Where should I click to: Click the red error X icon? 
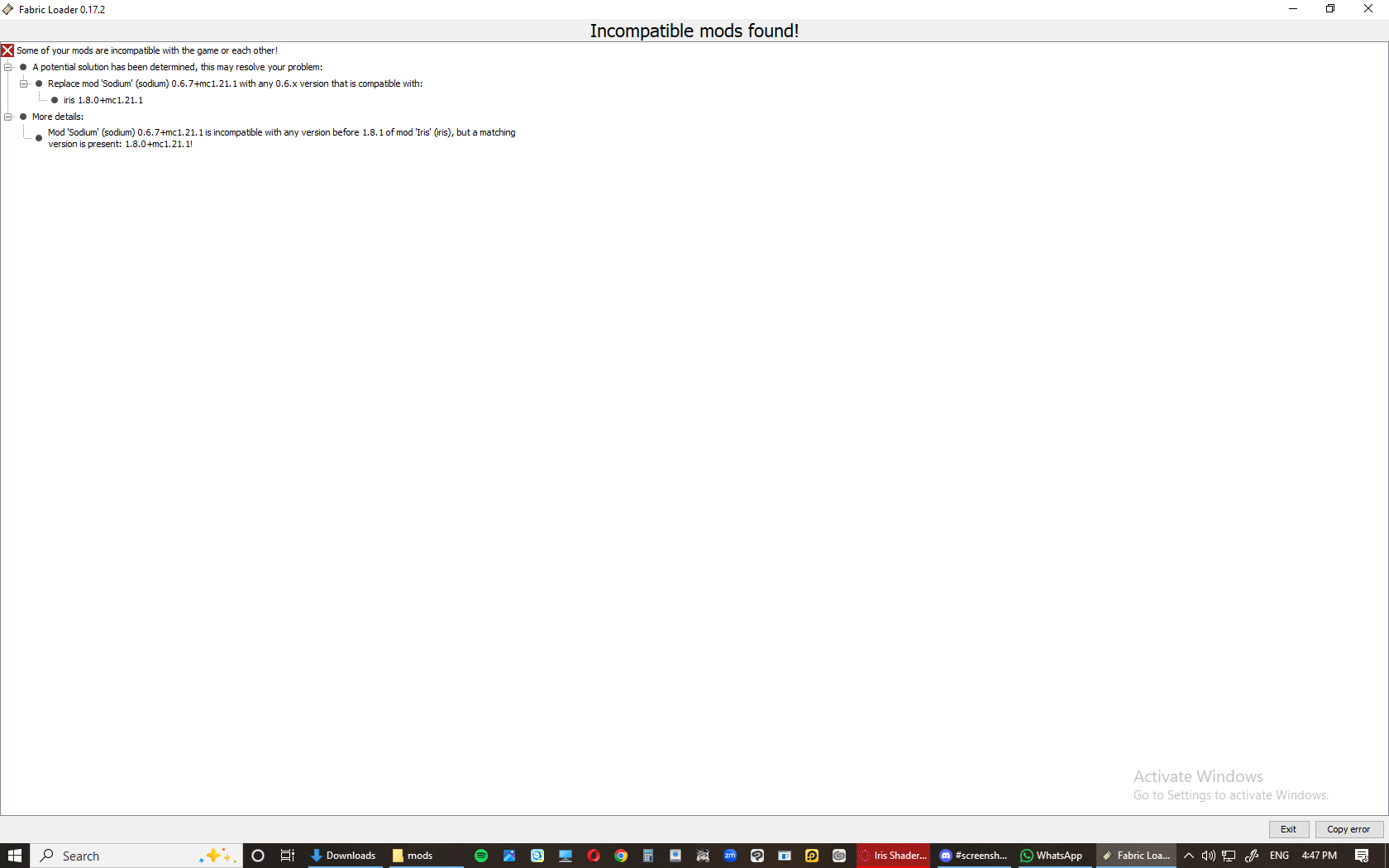click(x=7, y=50)
